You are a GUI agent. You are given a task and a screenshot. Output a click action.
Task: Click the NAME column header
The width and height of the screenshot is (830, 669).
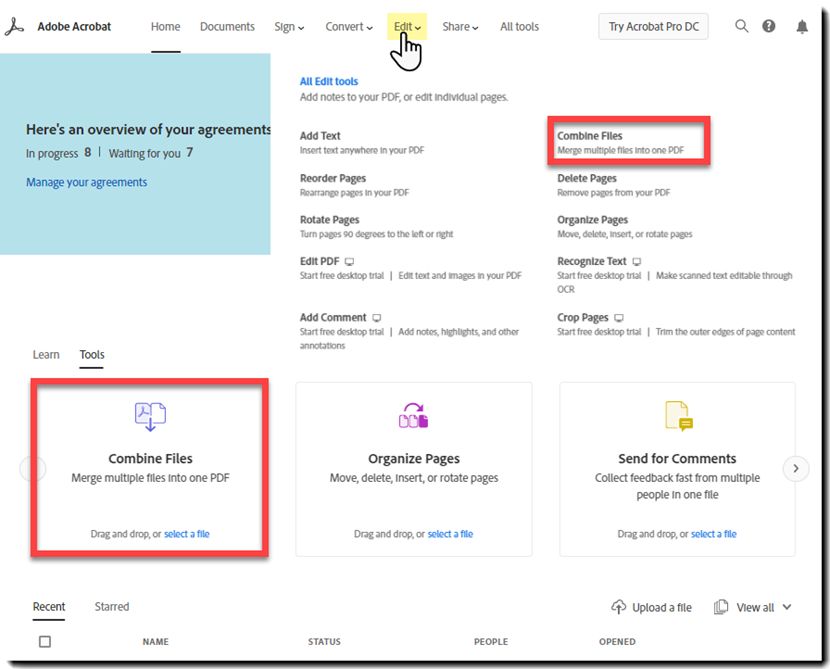click(x=156, y=641)
